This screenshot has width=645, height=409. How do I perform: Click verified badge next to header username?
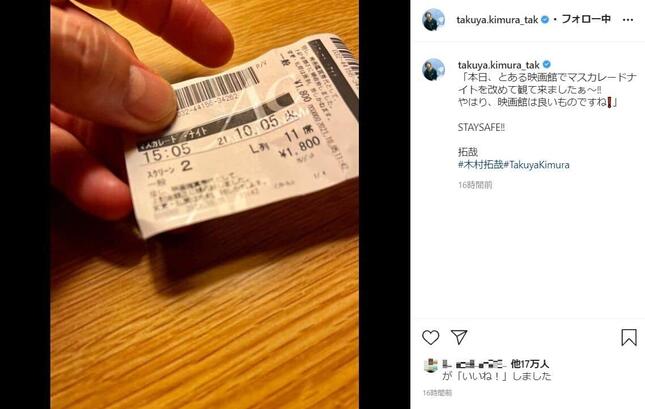[x=545, y=19]
